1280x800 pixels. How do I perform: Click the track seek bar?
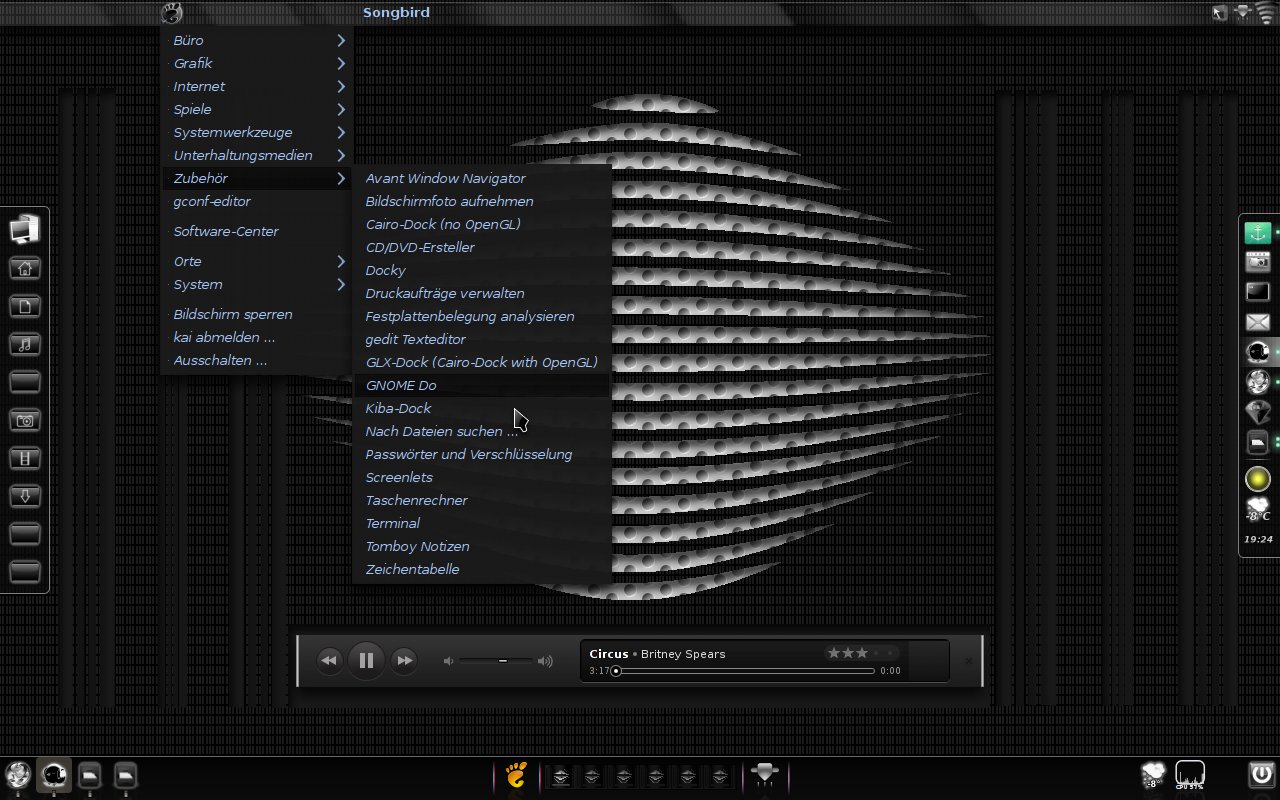[x=744, y=671]
